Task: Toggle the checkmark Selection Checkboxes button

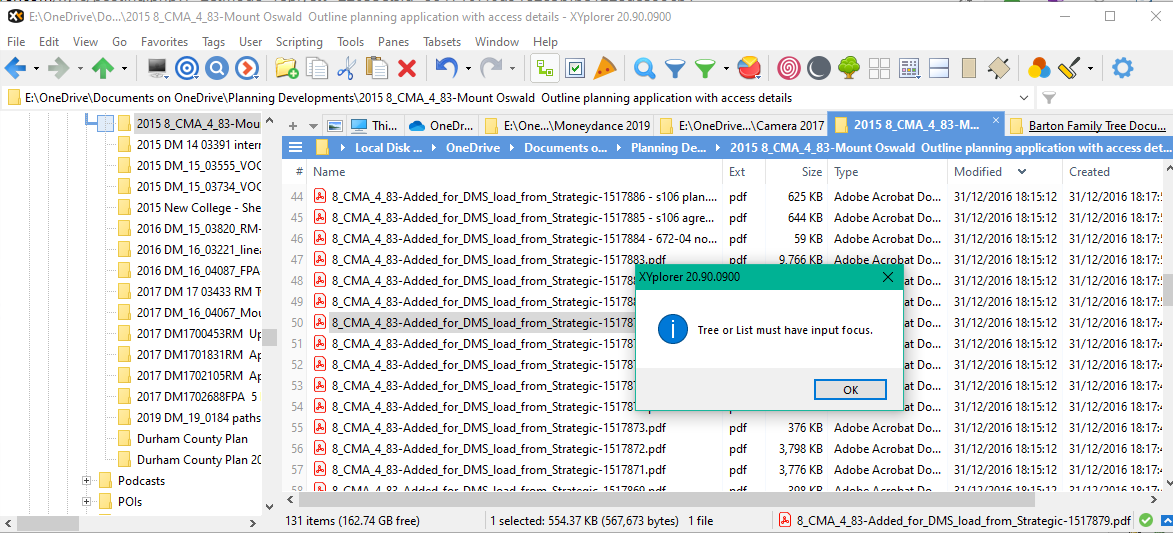Action: [575, 68]
